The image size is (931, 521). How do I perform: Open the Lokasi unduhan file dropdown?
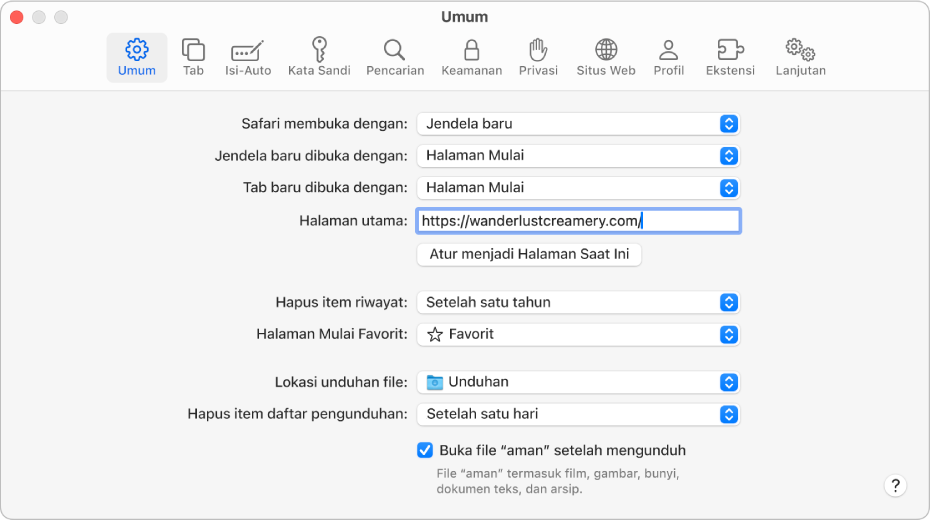click(579, 382)
